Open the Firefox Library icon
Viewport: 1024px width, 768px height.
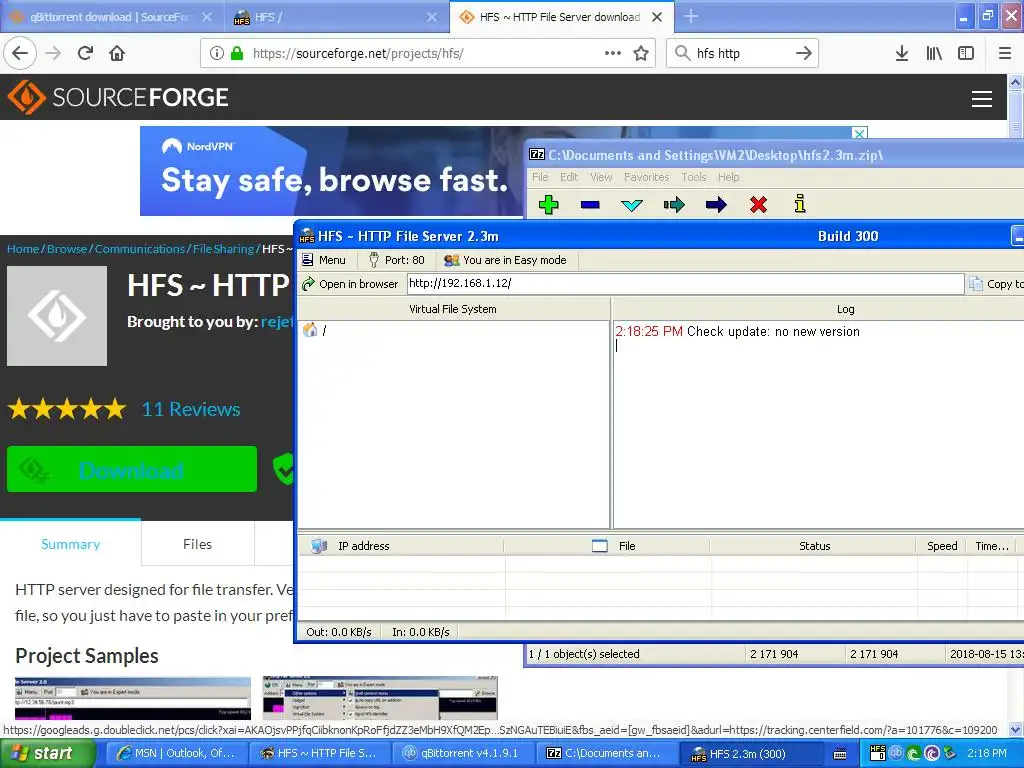point(934,53)
